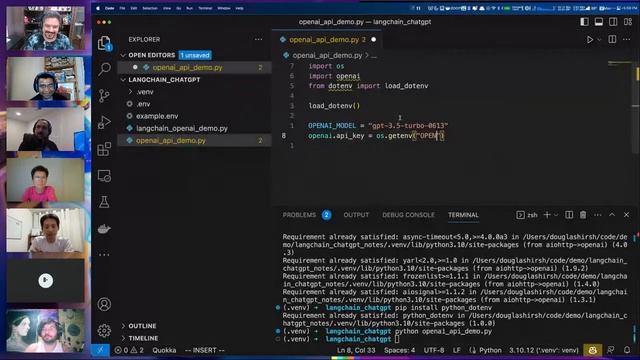Switch to the Problems tab
640x360 pixels.
pyautogui.click(x=299, y=215)
